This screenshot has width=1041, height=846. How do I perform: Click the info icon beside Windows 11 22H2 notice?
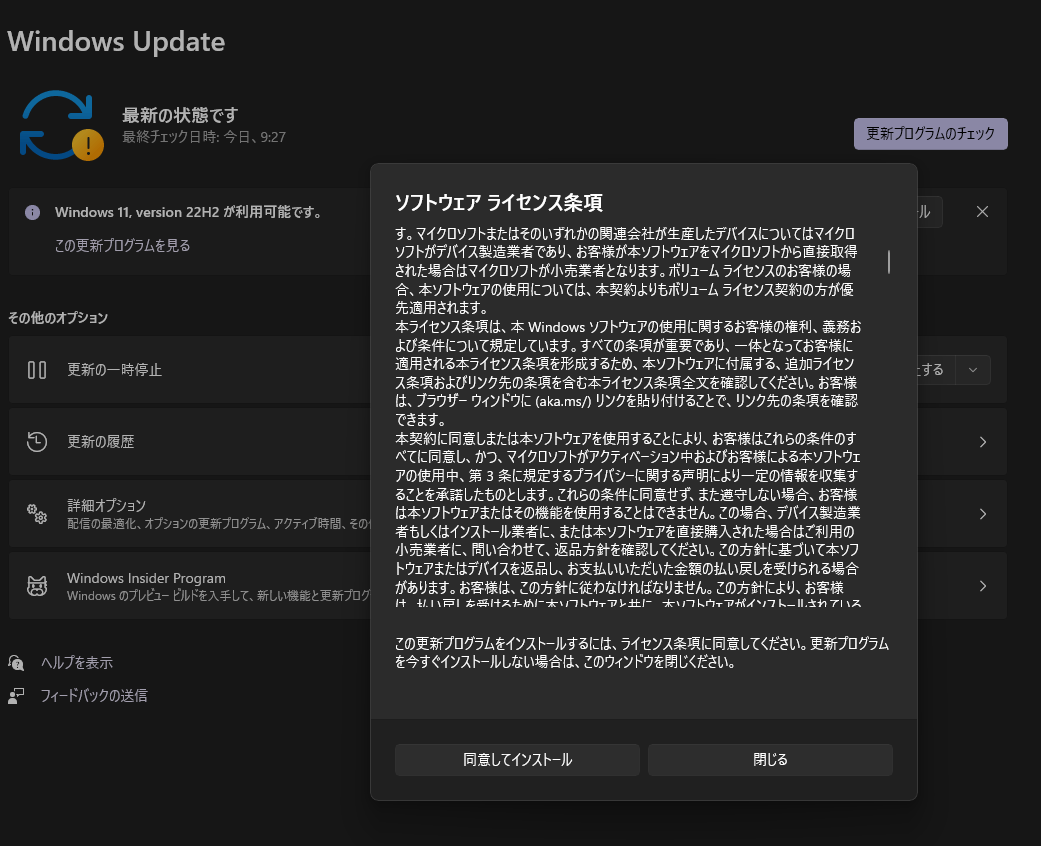(33, 212)
